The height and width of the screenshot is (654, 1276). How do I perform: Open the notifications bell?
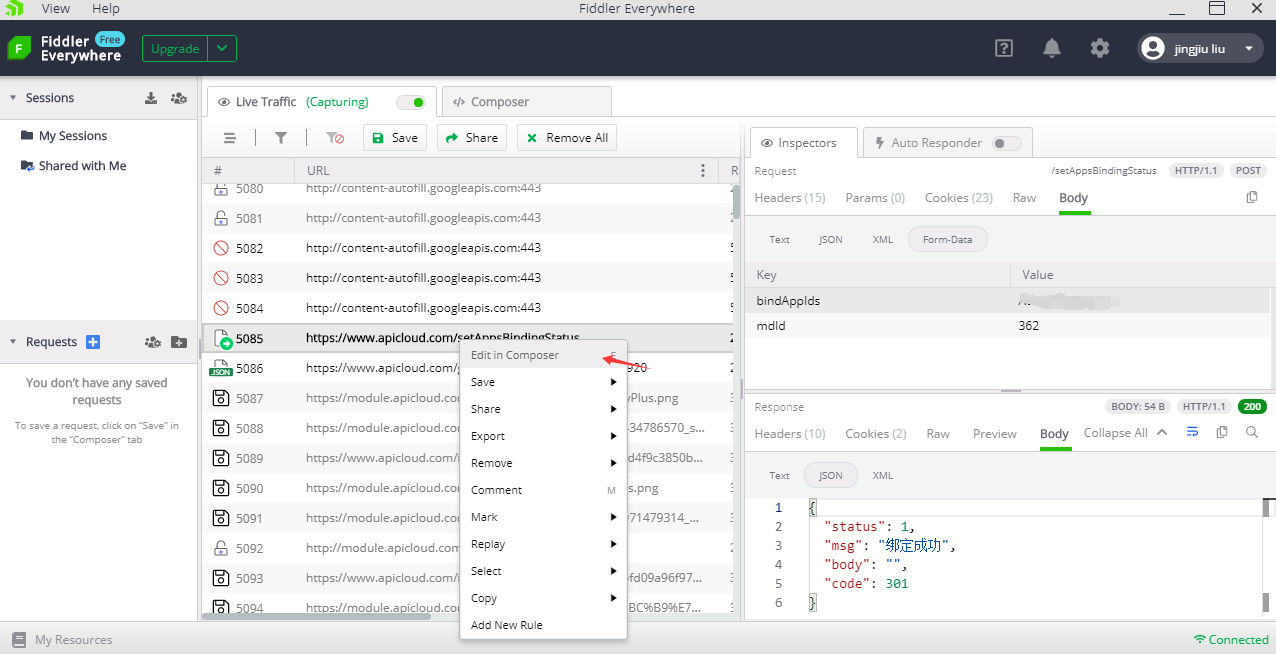point(1052,48)
